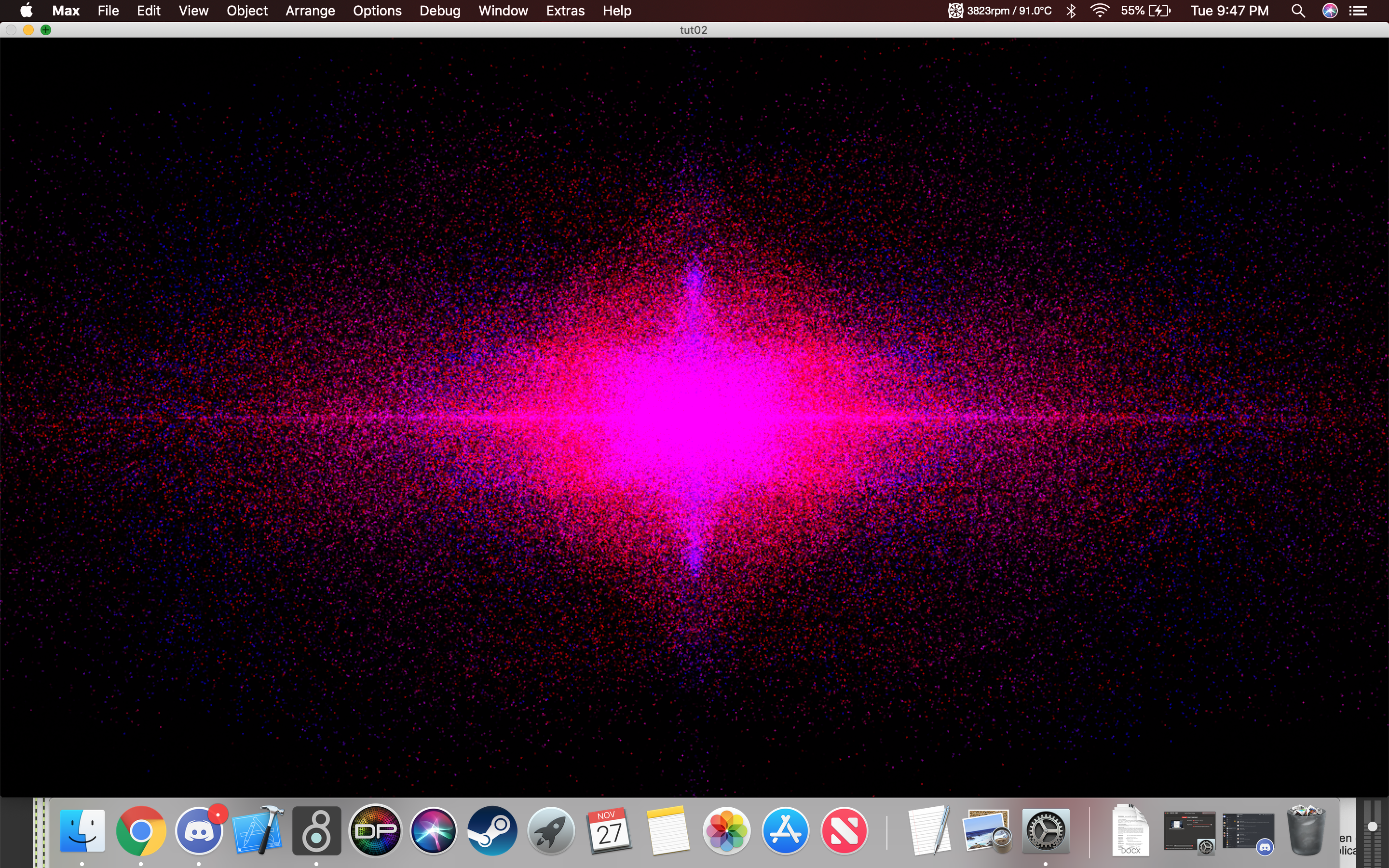The width and height of the screenshot is (1389, 868).
Task: Launch Digital Performer DP icon
Action: pos(375,831)
